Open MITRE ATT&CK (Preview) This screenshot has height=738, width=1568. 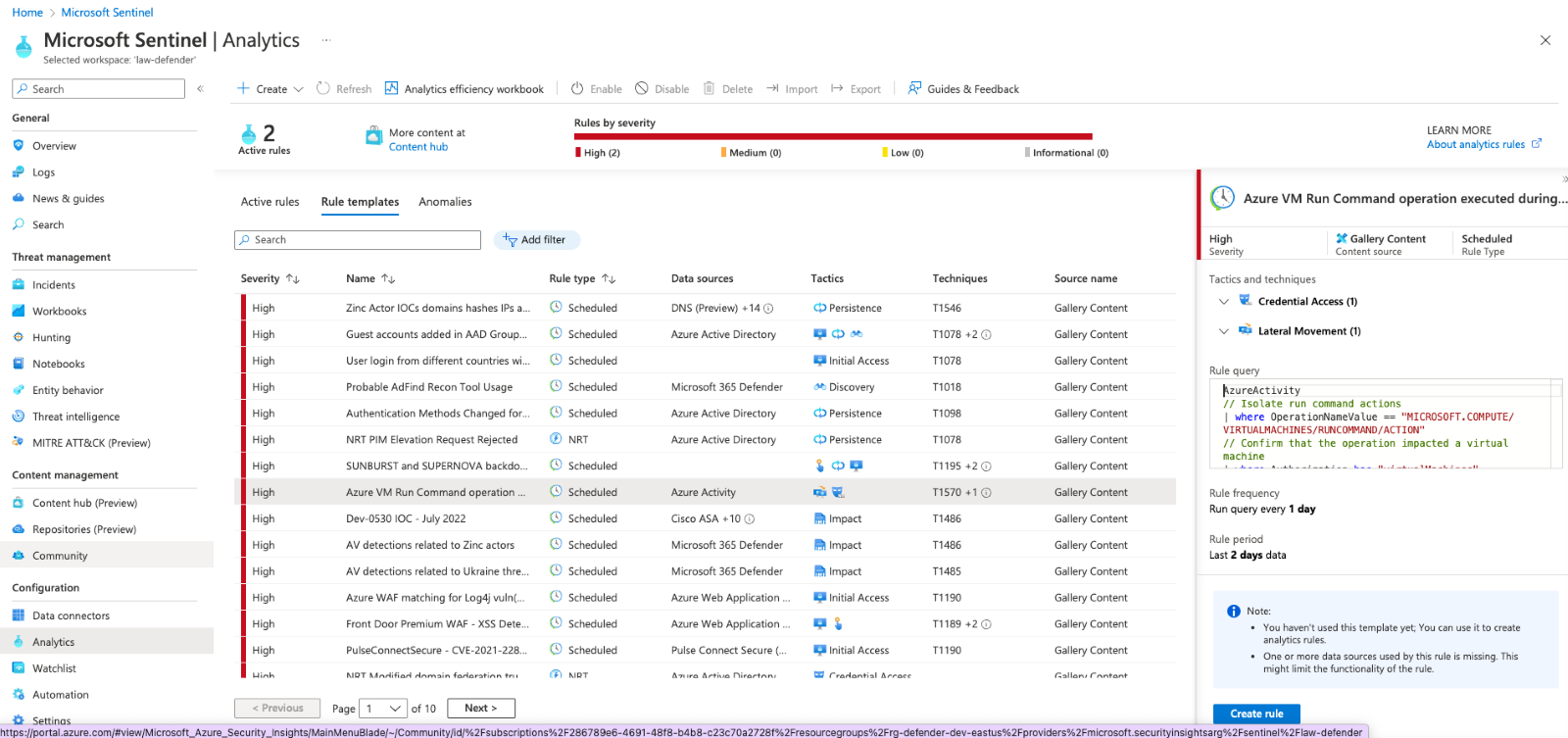click(x=91, y=444)
